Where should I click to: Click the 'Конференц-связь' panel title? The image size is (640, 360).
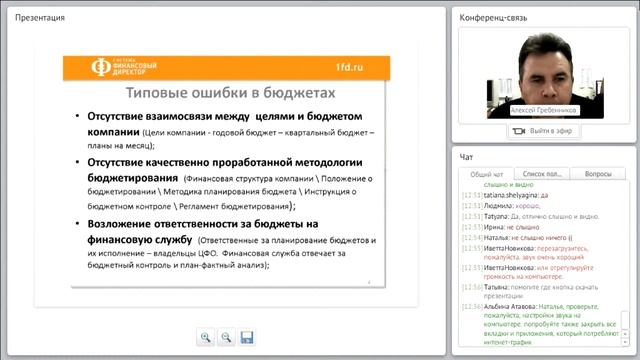[493, 18]
